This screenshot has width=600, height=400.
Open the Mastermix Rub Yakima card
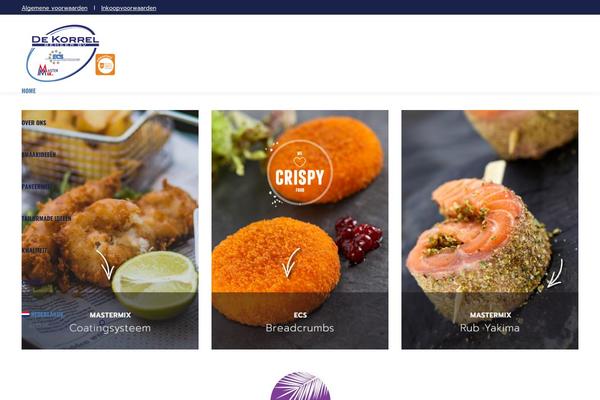pos(490,230)
